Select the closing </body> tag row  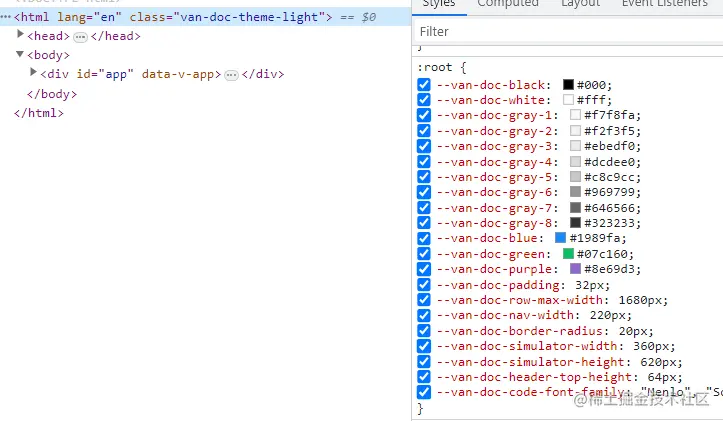click(52, 94)
